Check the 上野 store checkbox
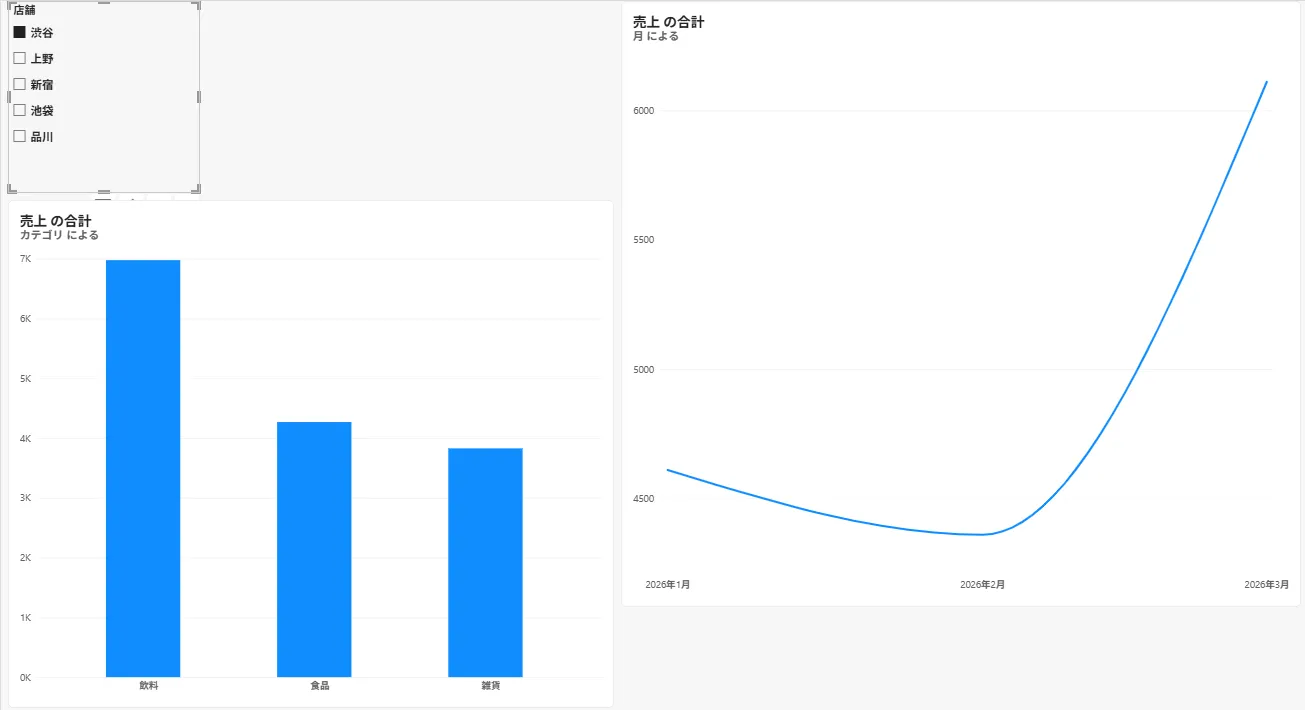Screen dimensions: 1305x710 click(19, 59)
